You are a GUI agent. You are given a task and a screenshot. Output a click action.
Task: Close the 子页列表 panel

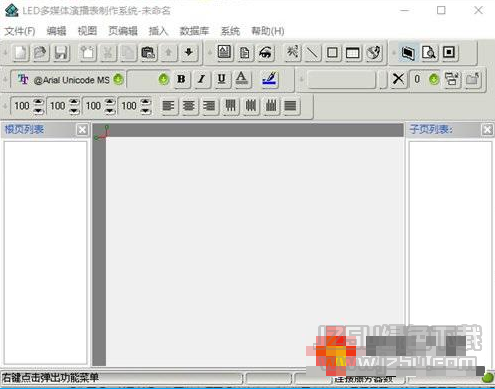487,130
